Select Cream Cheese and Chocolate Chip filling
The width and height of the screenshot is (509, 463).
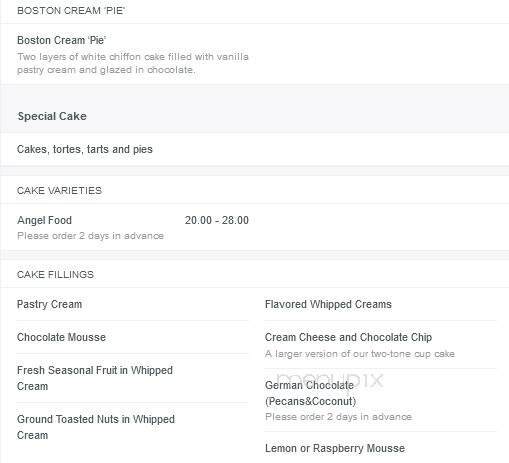(348, 337)
